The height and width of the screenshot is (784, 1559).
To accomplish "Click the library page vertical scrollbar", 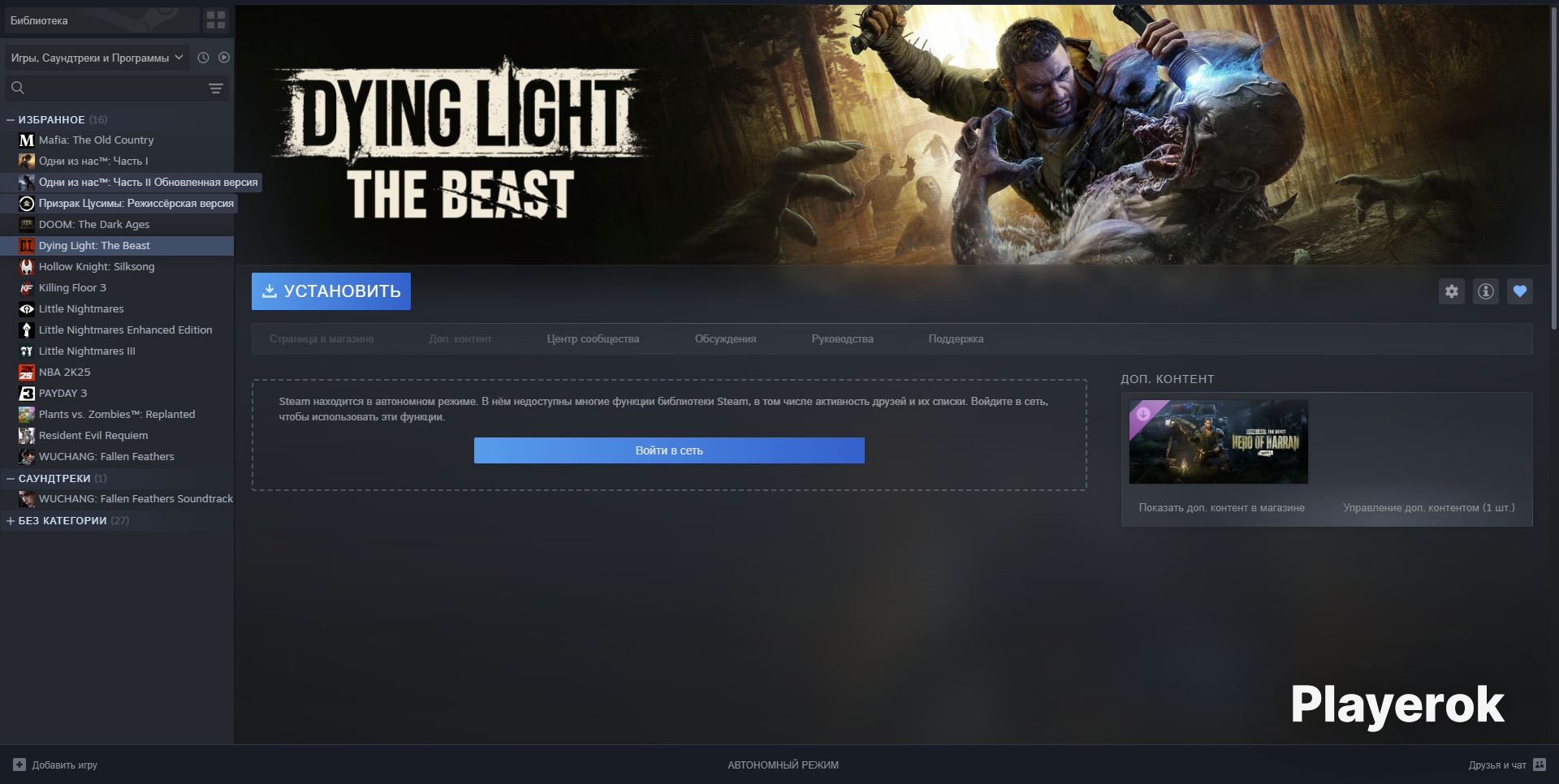I will [x=1554, y=168].
